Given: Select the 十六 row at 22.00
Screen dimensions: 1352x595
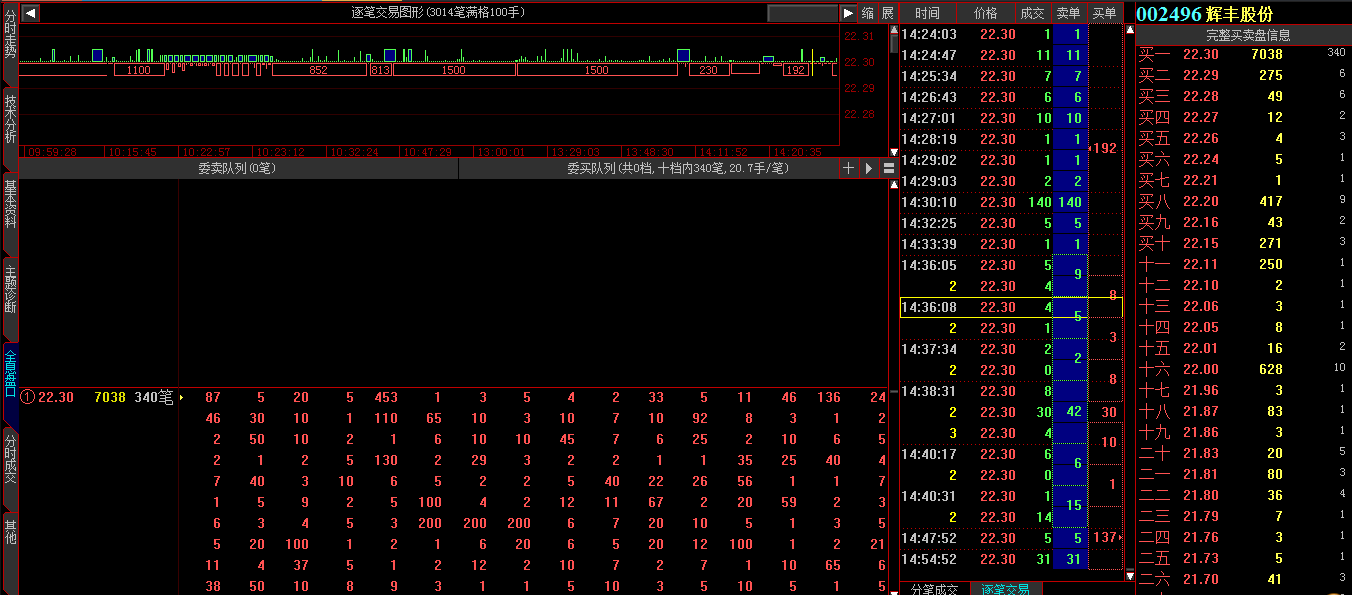Looking at the screenshot, I should click(1243, 369).
